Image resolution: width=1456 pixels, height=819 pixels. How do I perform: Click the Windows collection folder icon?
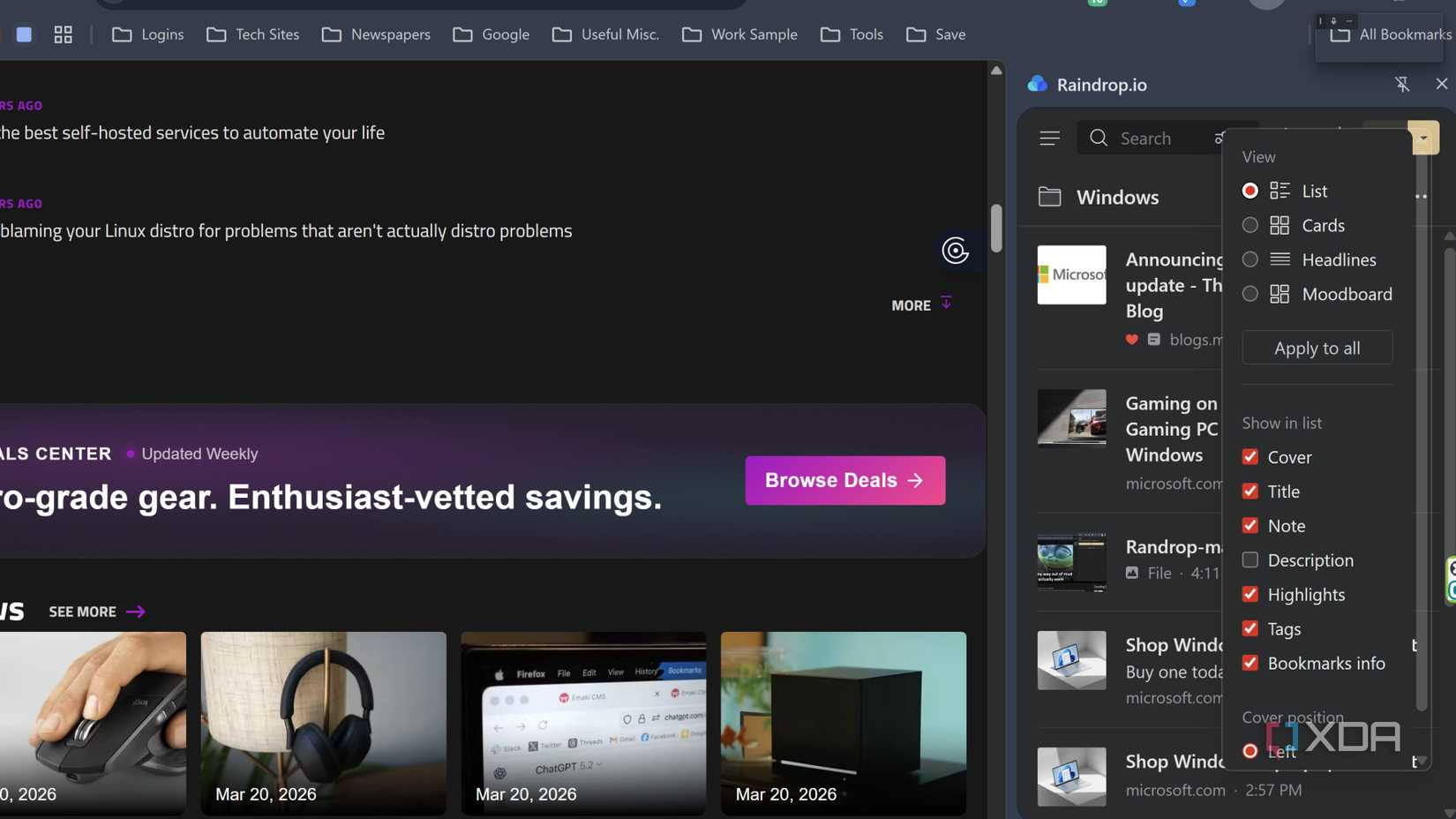[1049, 197]
